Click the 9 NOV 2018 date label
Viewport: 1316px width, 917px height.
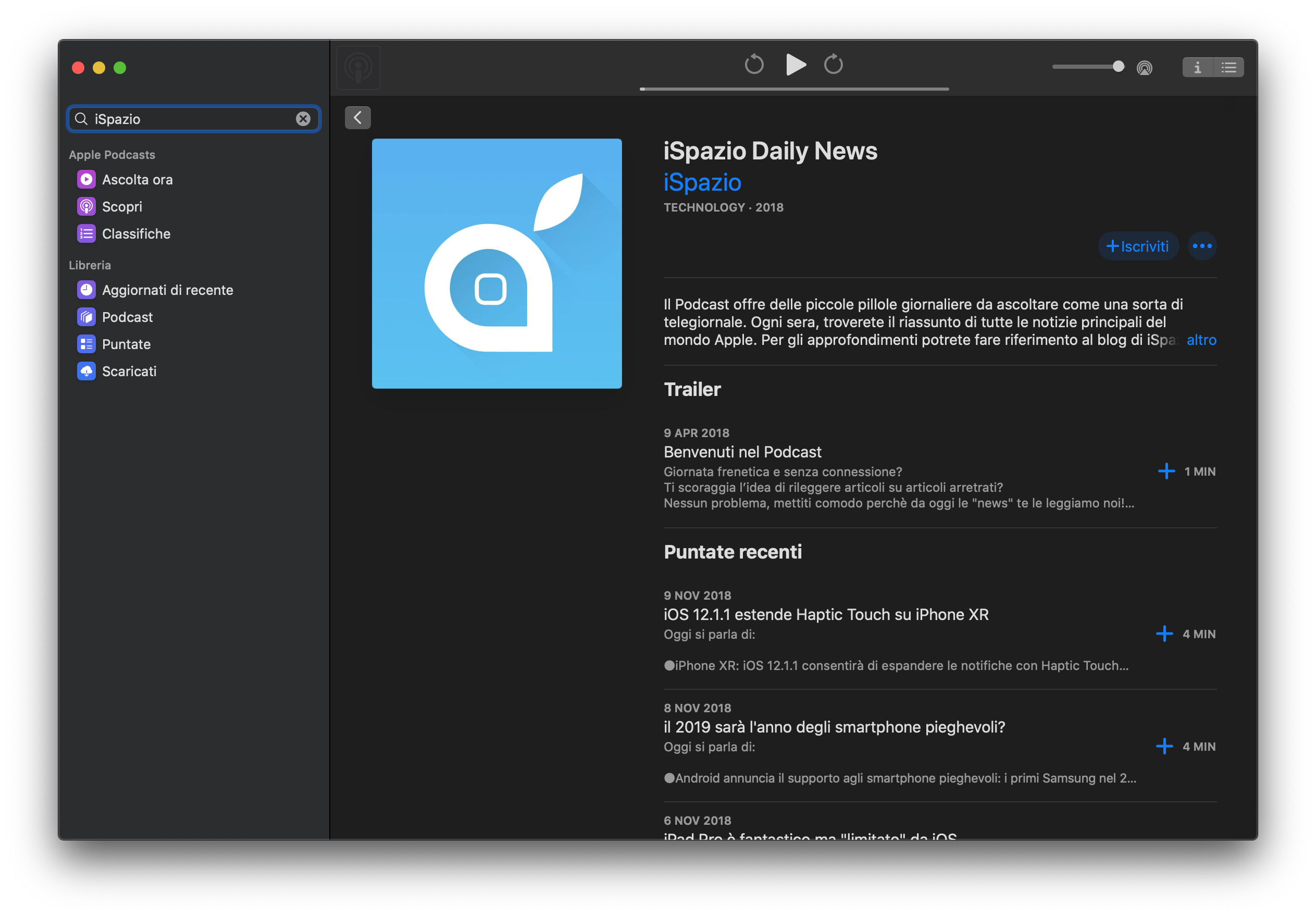tap(698, 596)
